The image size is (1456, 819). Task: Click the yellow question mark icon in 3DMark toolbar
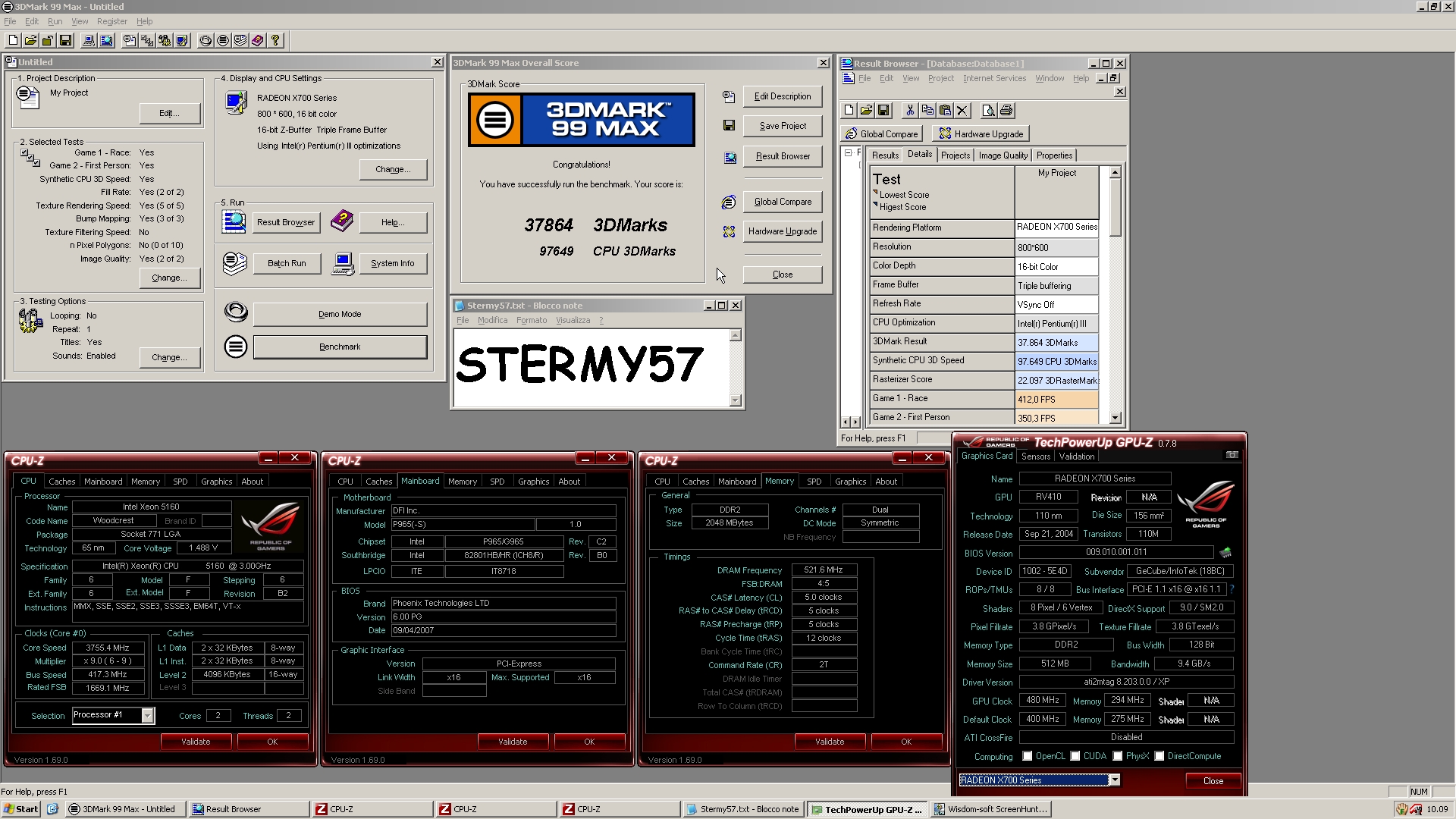pyautogui.click(x=275, y=41)
